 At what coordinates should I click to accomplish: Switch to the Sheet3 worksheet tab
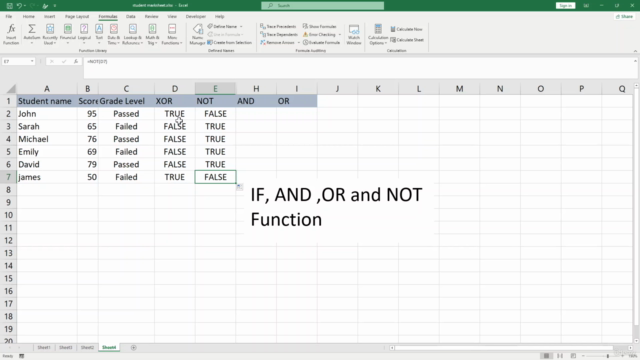(65, 347)
